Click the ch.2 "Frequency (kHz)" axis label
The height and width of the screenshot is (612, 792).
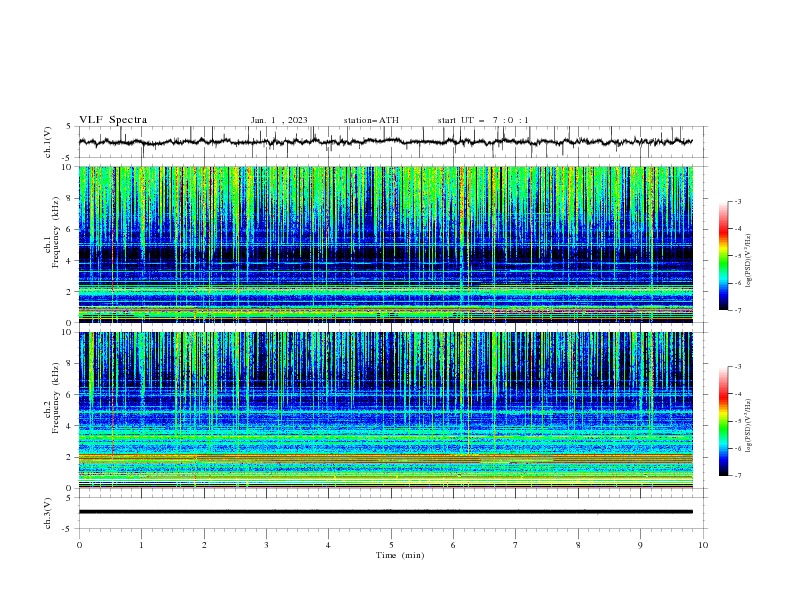pyautogui.click(x=55, y=397)
